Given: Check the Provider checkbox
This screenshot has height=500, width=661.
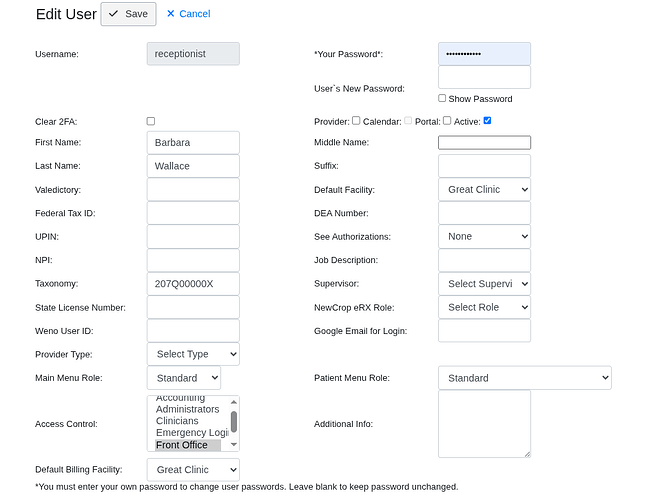Looking at the screenshot, I should pyautogui.click(x=356, y=121).
